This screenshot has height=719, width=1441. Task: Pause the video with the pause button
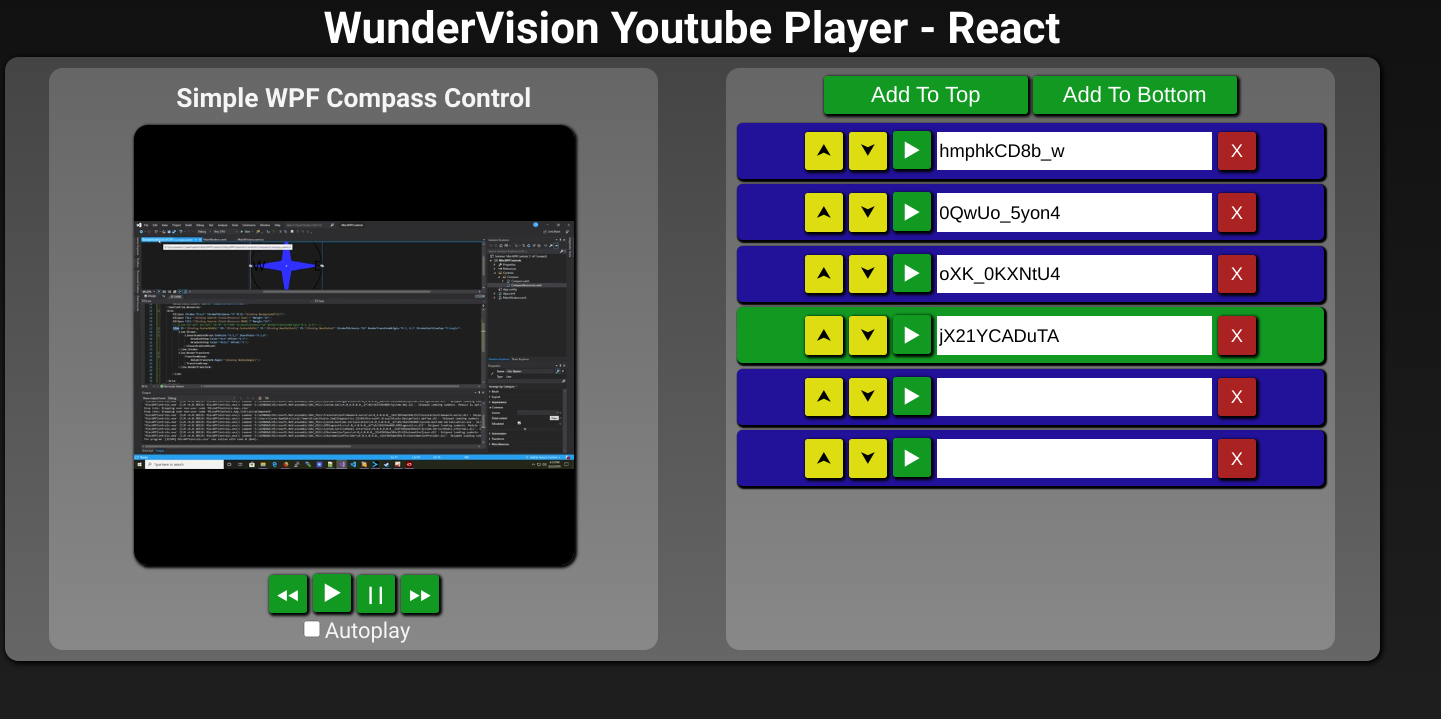(376, 595)
